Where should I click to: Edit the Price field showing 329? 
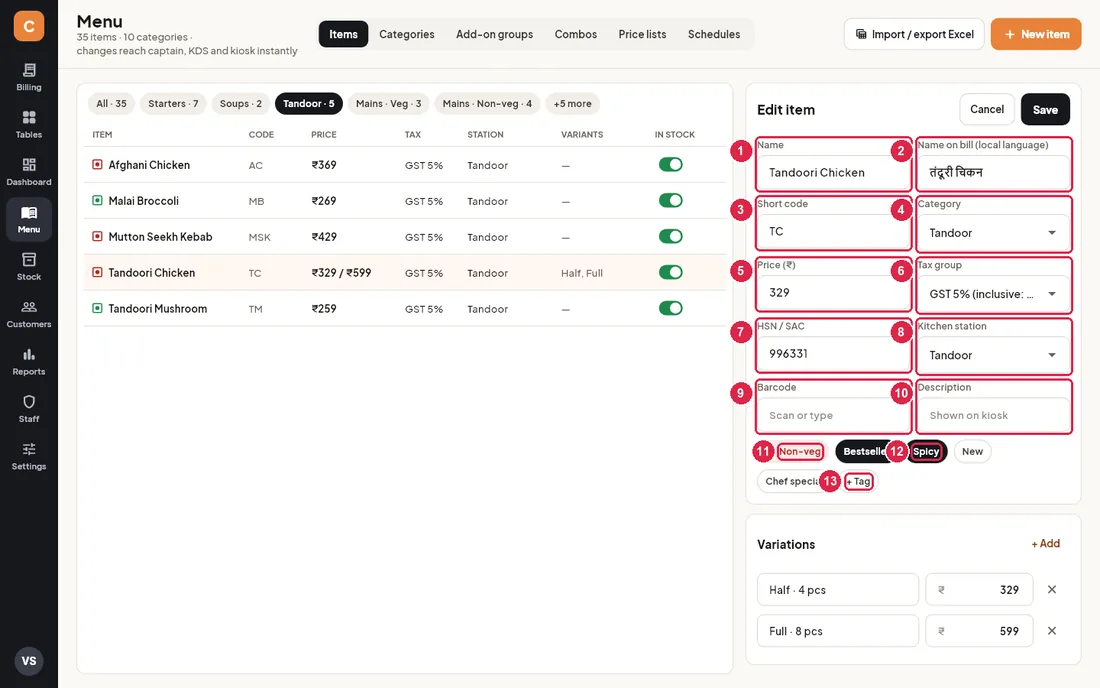833,292
